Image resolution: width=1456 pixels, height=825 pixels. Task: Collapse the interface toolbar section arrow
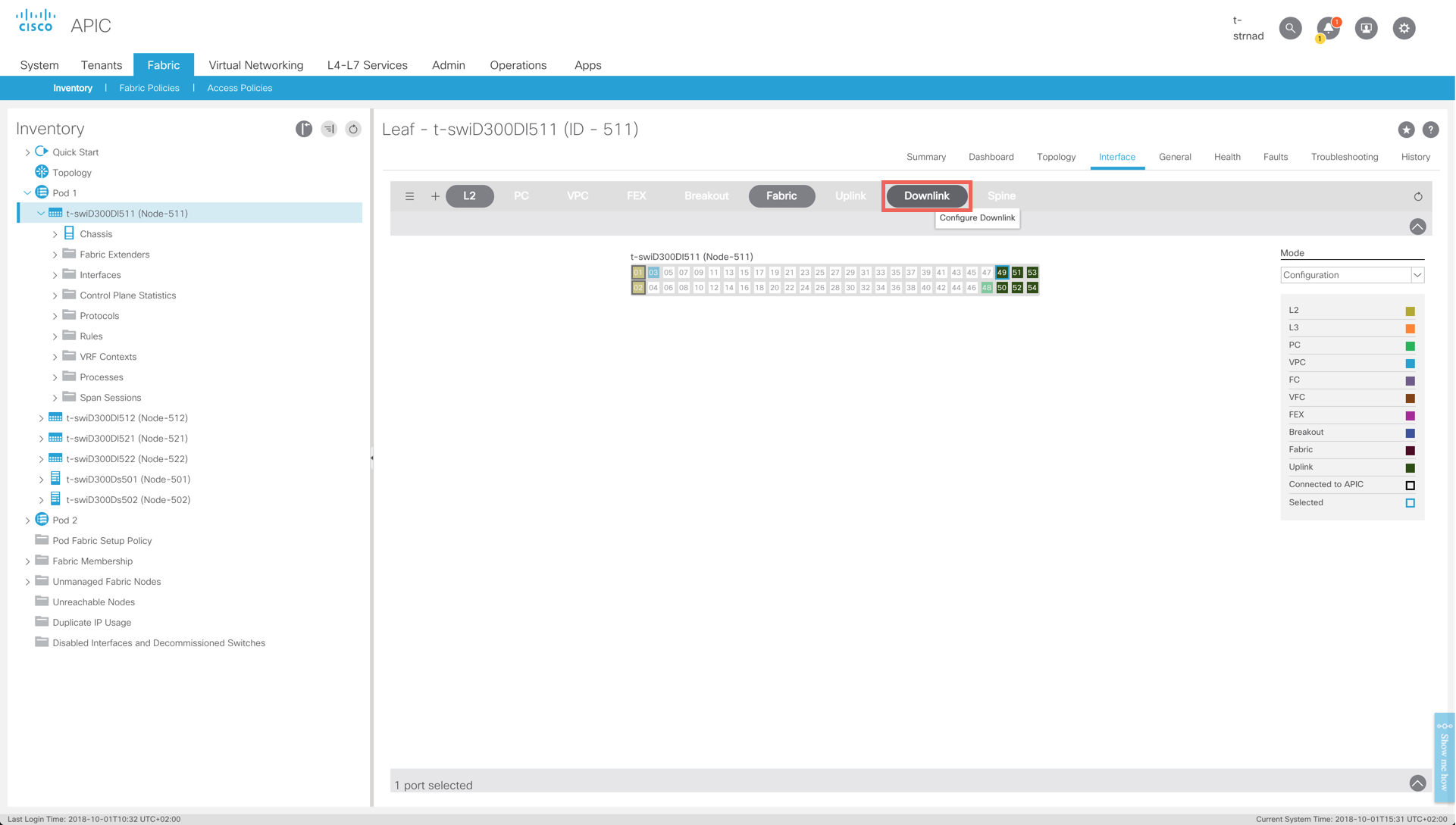1417,227
